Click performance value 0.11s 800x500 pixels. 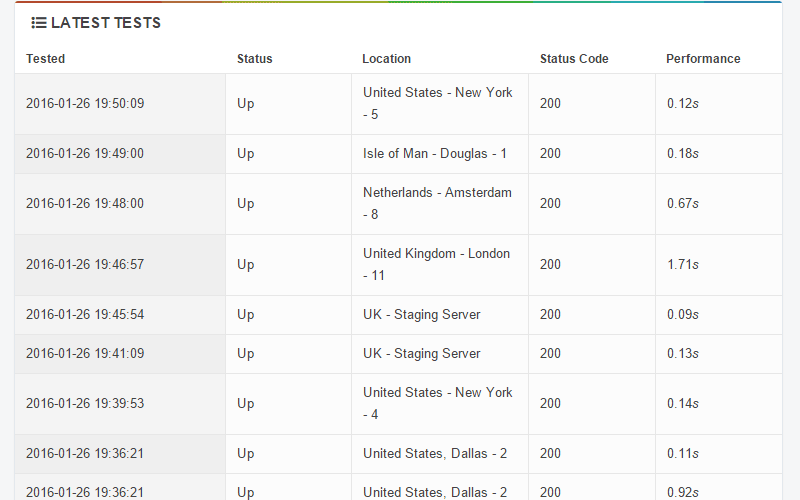tap(683, 454)
